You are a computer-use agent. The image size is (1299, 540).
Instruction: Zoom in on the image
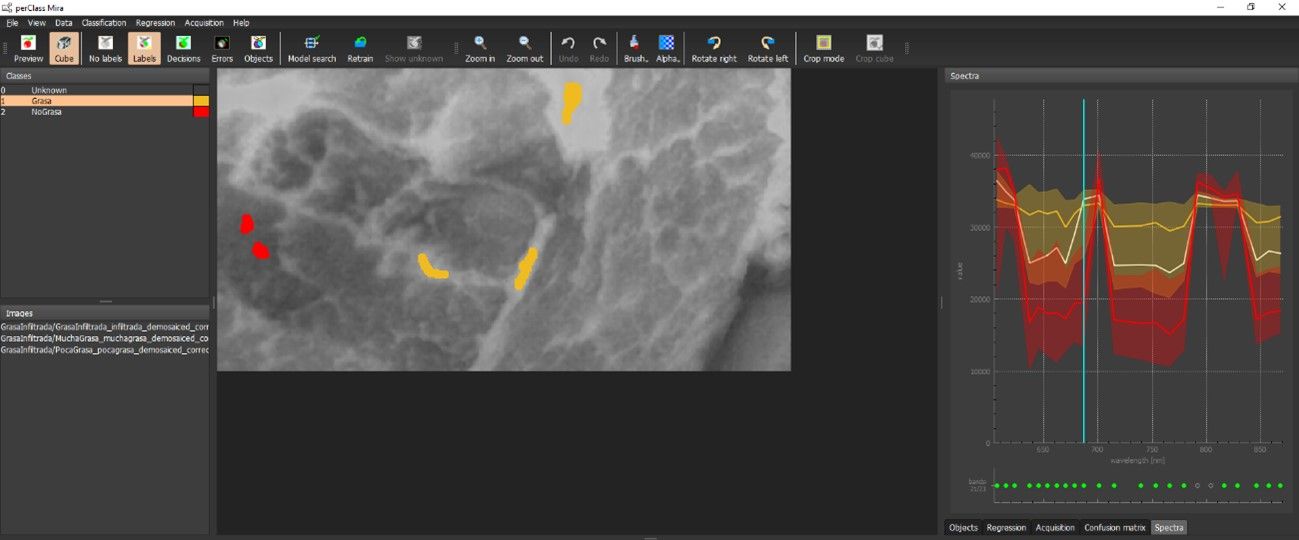(480, 48)
